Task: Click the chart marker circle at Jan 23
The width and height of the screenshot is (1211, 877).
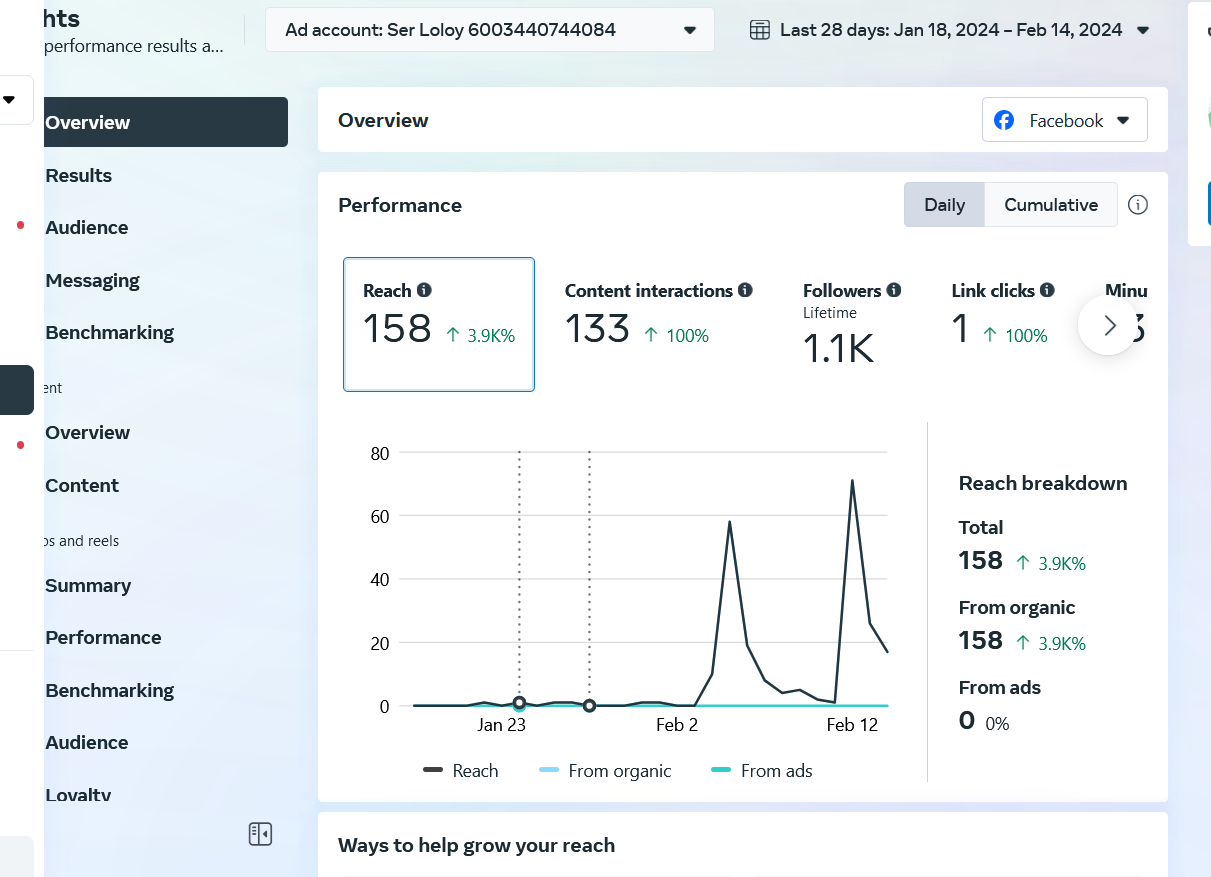Action: click(x=519, y=702)
